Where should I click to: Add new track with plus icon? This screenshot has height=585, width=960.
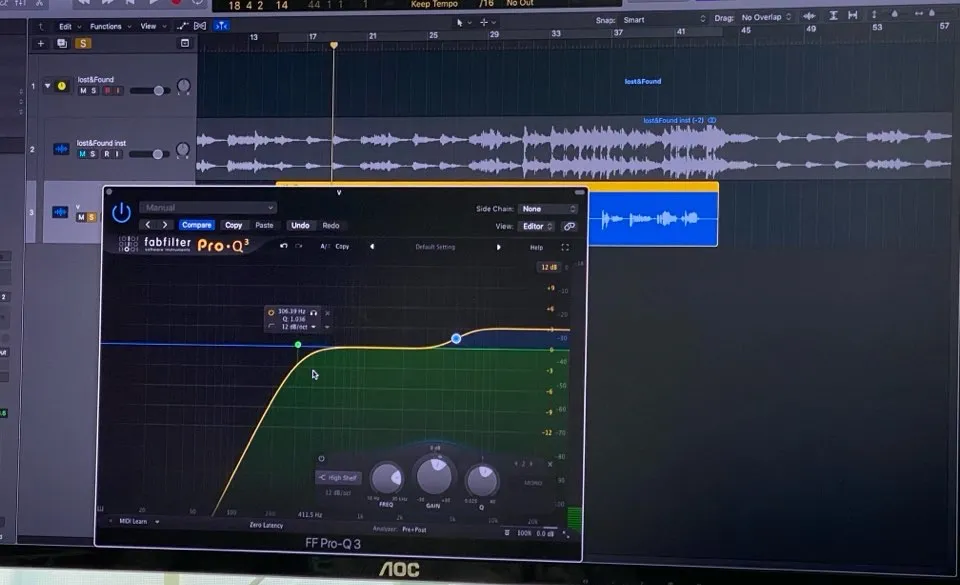pyautogui.click(x=41, y=44)
